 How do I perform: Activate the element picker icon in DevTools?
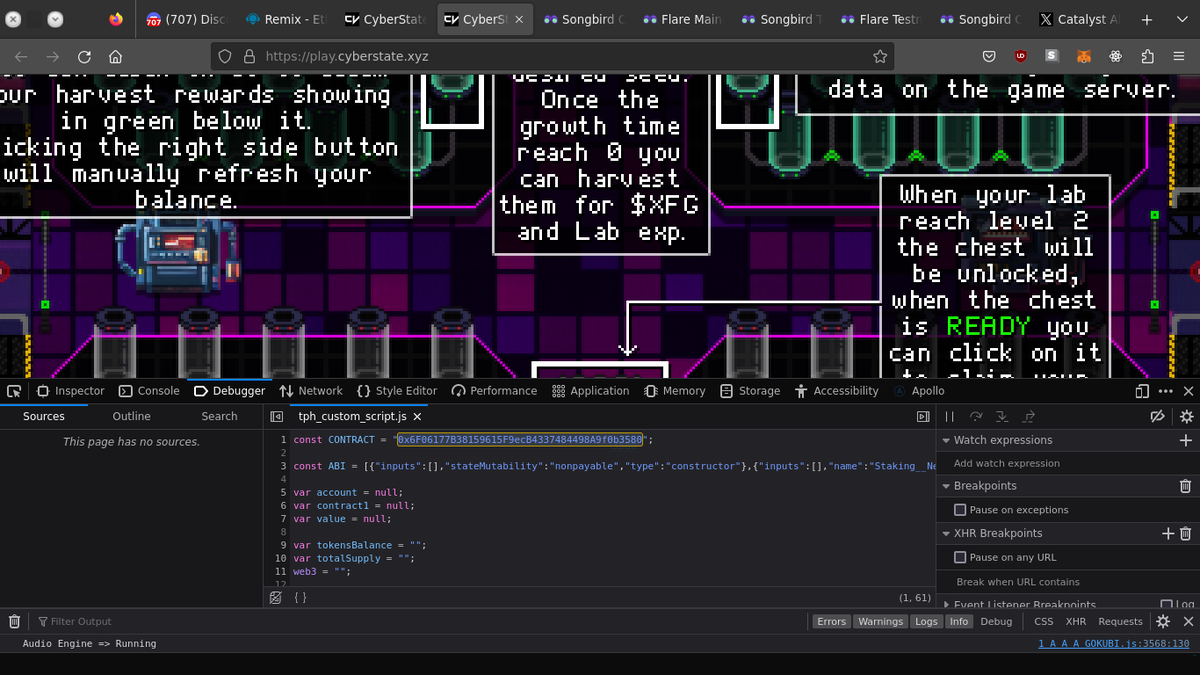(14, 391)
